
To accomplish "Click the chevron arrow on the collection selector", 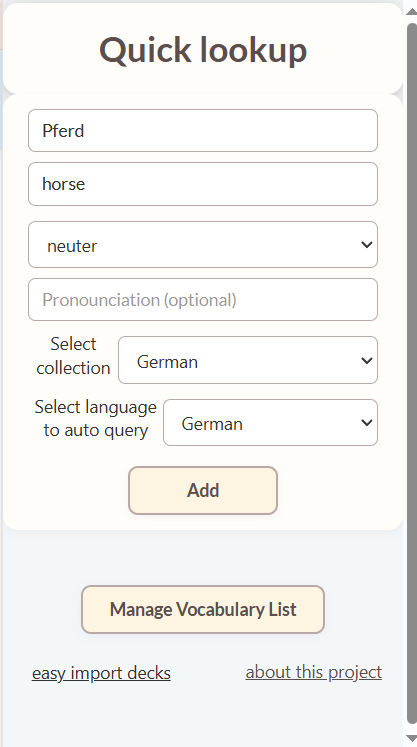I will coord(366,361).
